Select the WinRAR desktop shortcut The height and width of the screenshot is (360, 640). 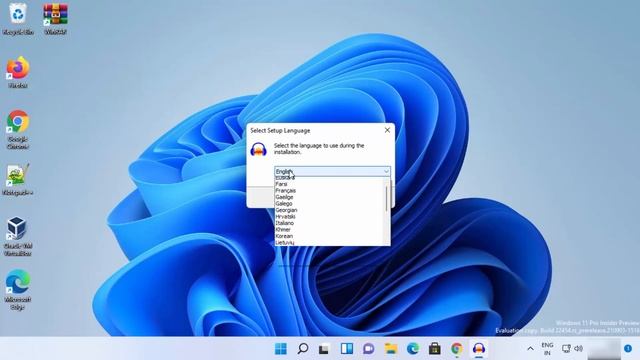(x=55, y=18)
